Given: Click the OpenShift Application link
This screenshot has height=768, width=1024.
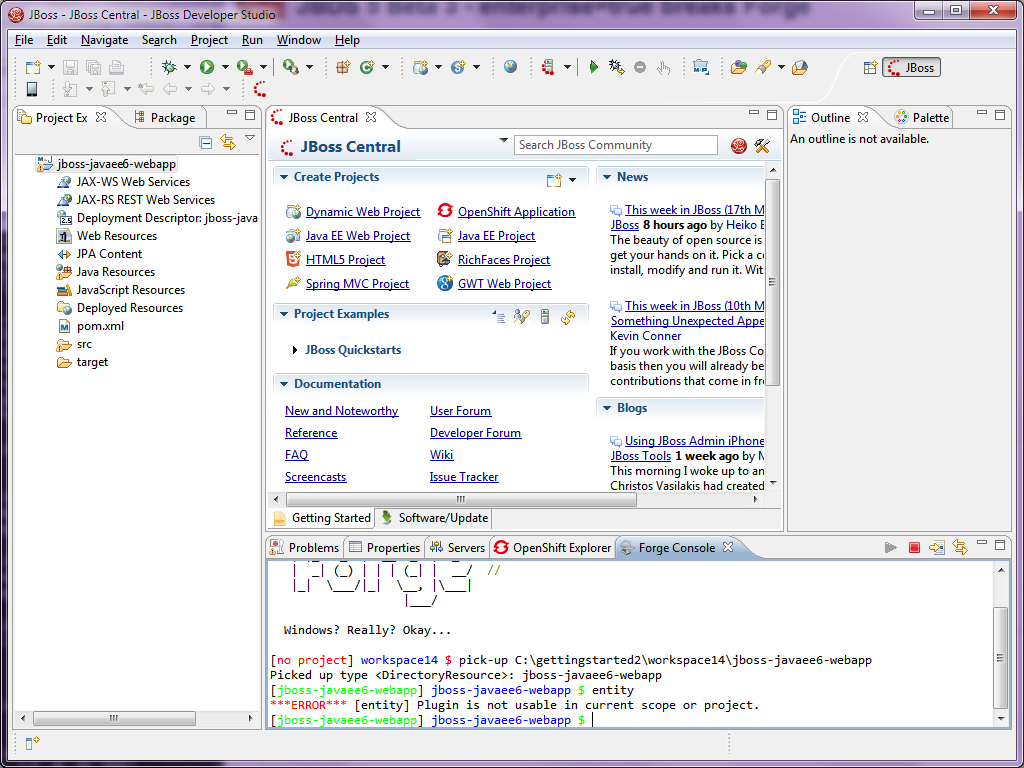Looking at the screenshot, I should click(x=516, y=212).
